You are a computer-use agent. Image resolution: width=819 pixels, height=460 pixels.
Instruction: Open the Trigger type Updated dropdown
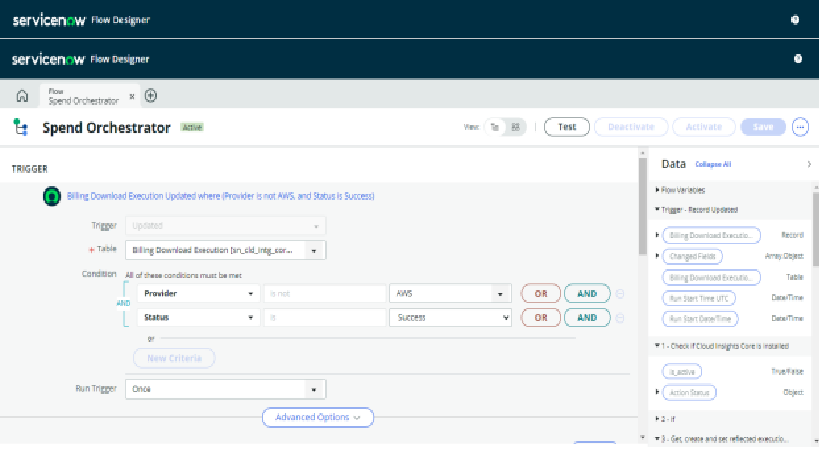[x=226, y=226]
